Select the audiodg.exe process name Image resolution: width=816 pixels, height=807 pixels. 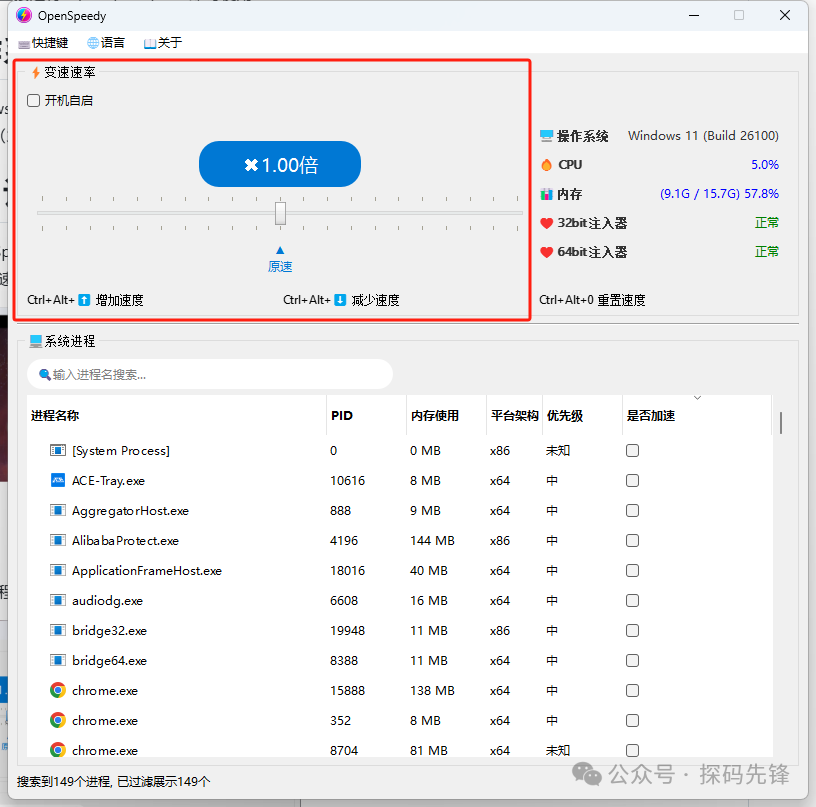[x=107, y=601]
